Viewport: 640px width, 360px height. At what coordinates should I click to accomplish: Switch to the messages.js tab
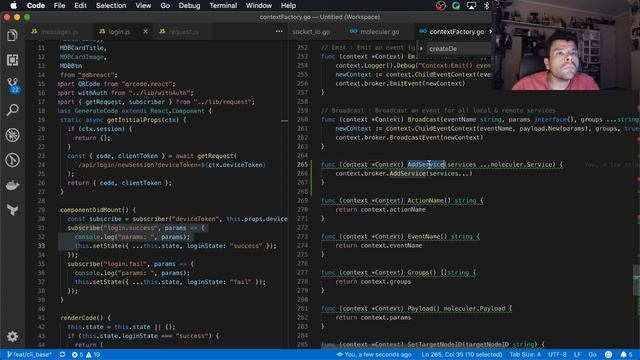pos(59,31)
